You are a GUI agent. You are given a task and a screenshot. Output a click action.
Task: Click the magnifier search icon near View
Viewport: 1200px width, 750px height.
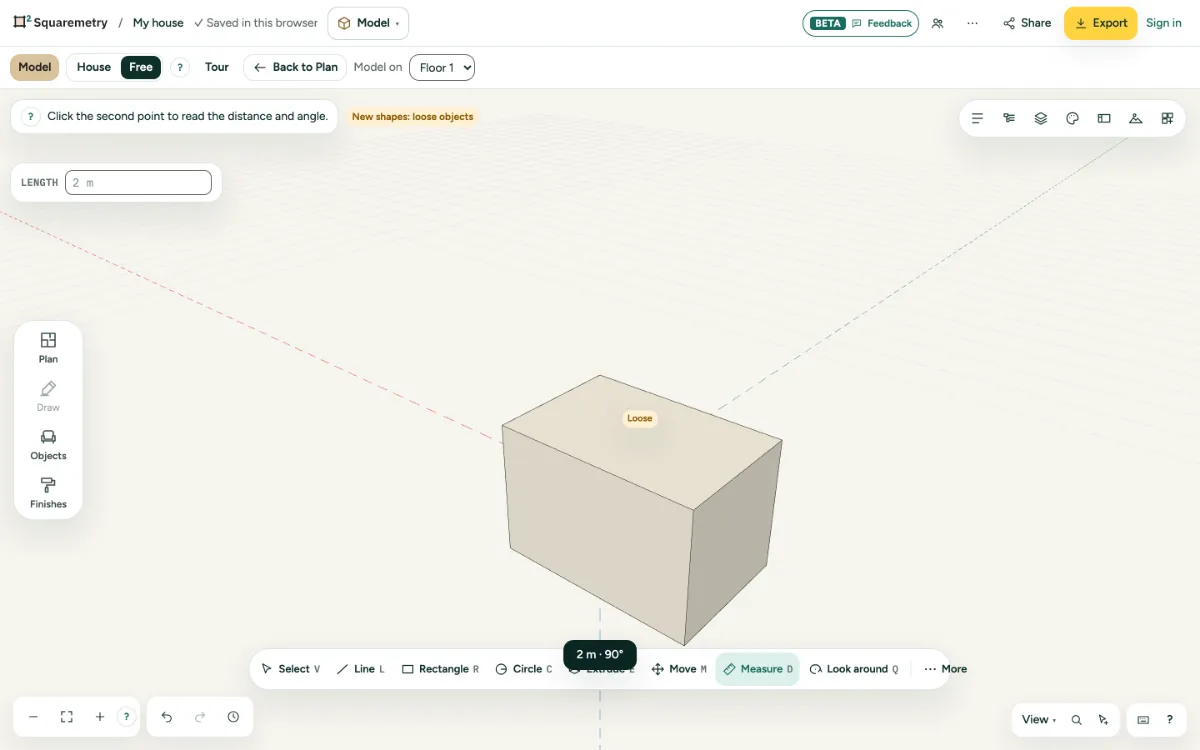pyautogui.click(x=1077, y=720)
